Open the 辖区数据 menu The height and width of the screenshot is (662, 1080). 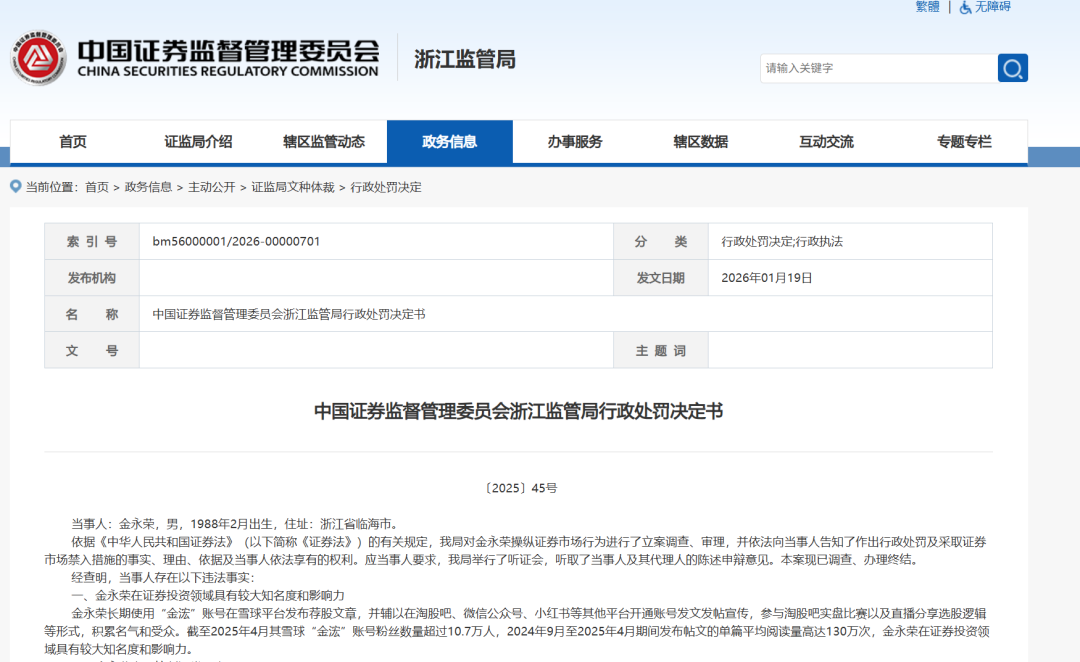(702, 141)
